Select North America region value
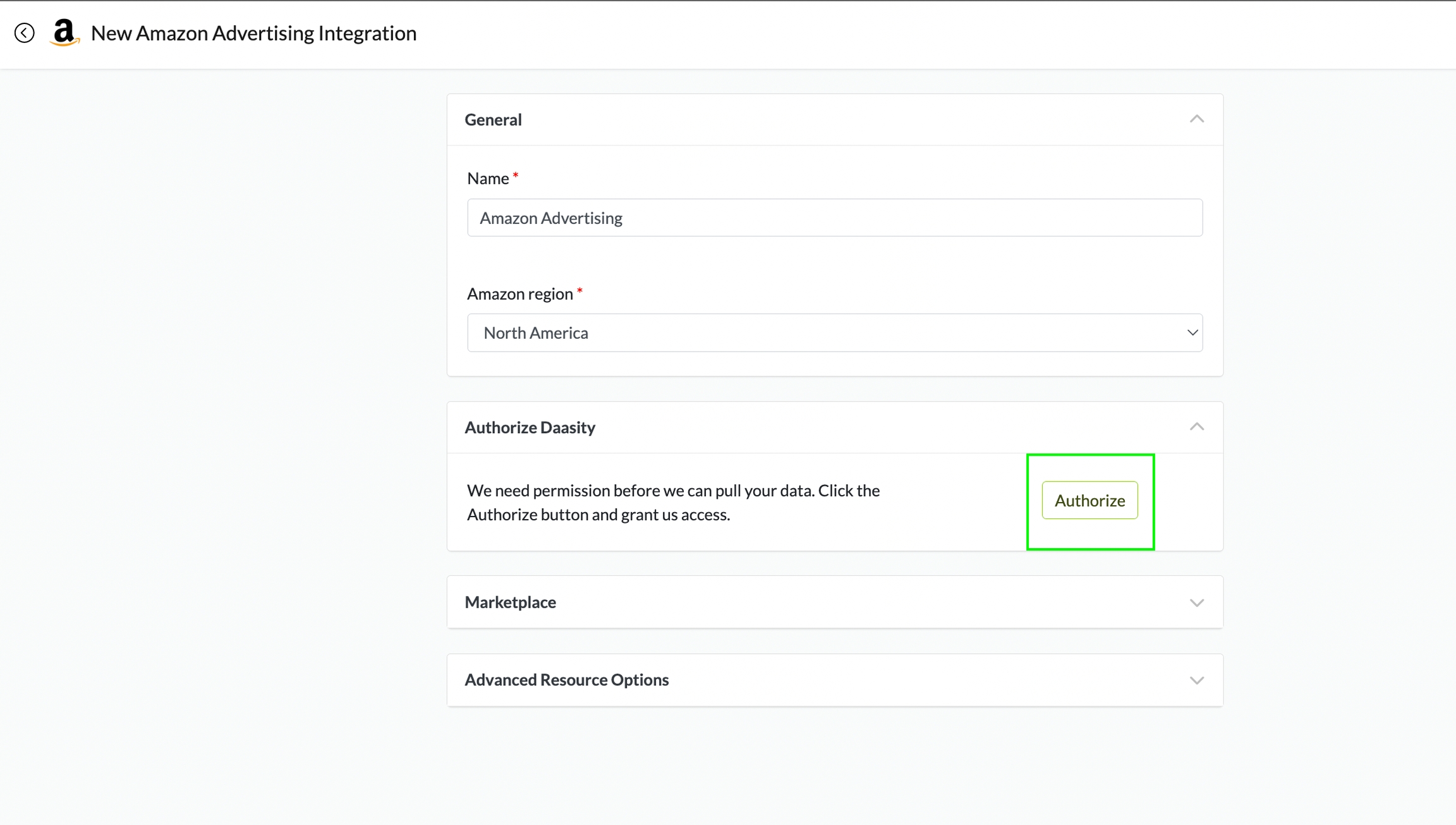This screenshot has height=825, width=1456. pyautogui.click(x=536, y=333)
